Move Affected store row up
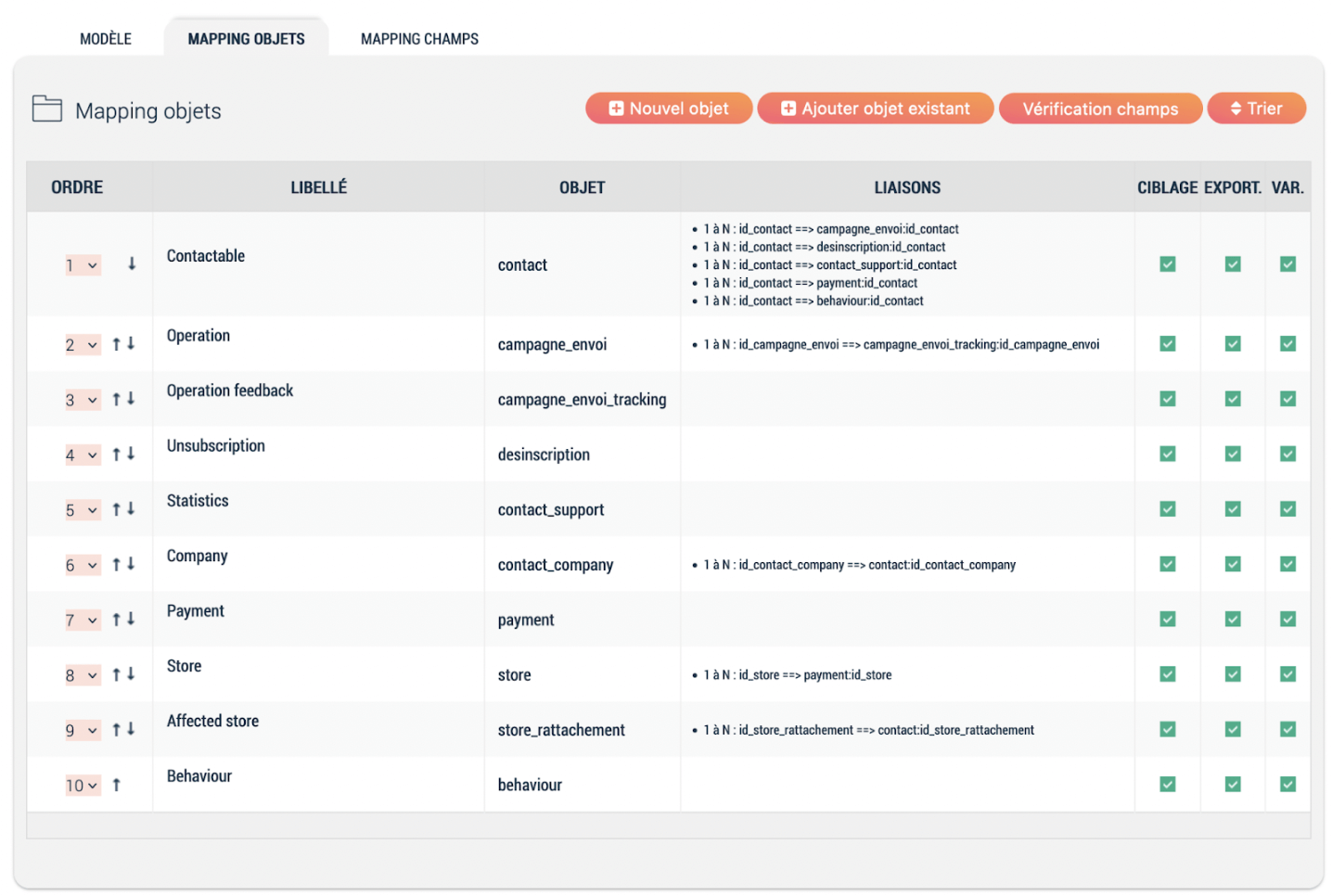The image size is (1332, 896). (117, 730)
